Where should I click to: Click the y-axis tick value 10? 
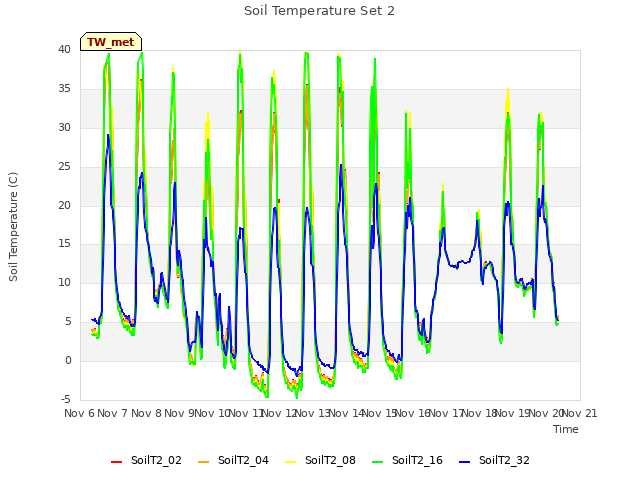(x=64, y=282)
